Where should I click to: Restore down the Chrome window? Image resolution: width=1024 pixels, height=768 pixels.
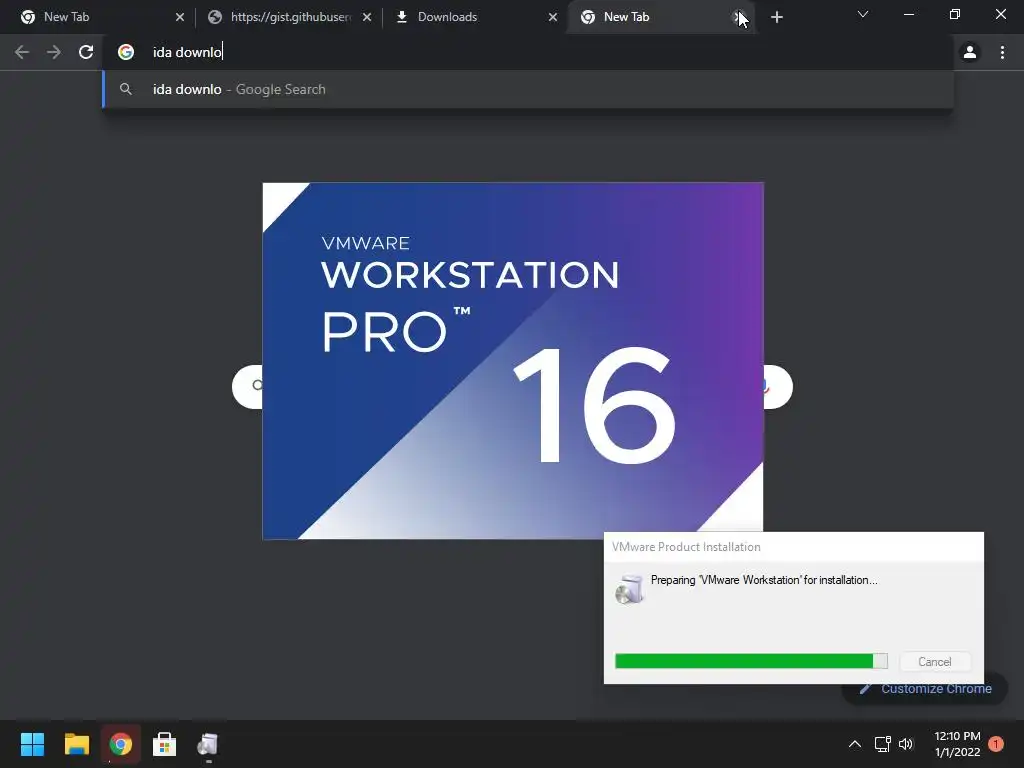click(x=955, y=14)
